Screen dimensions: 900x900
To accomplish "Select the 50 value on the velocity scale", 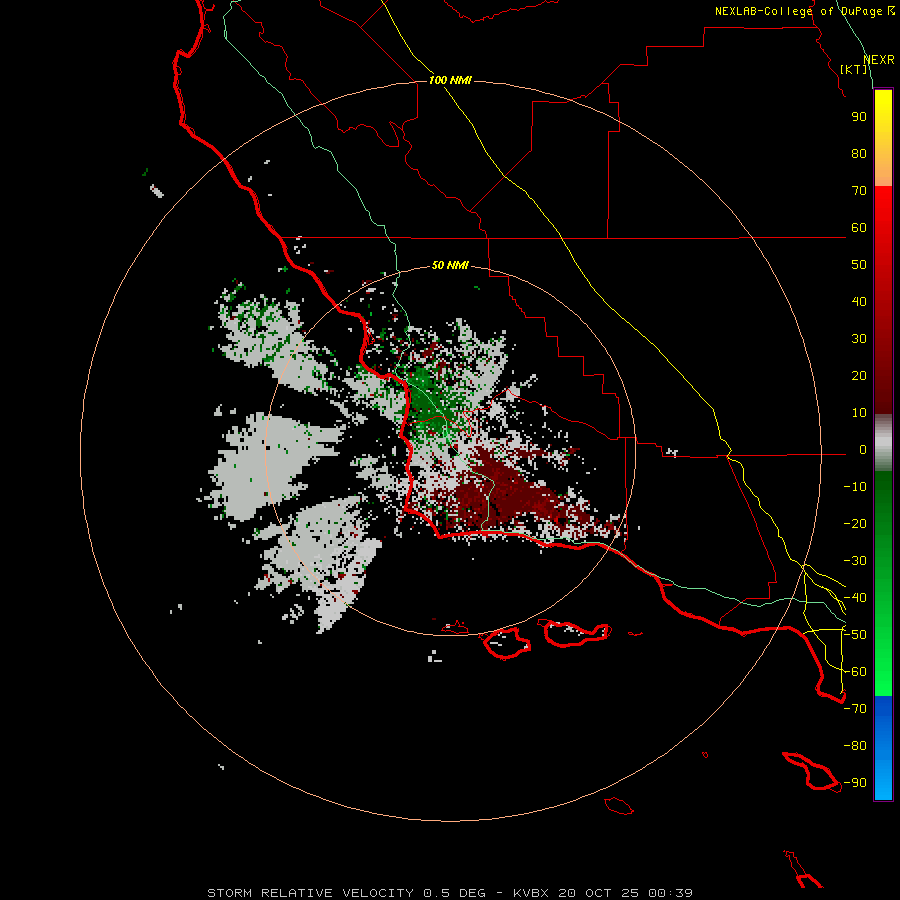I will (859, 265).
